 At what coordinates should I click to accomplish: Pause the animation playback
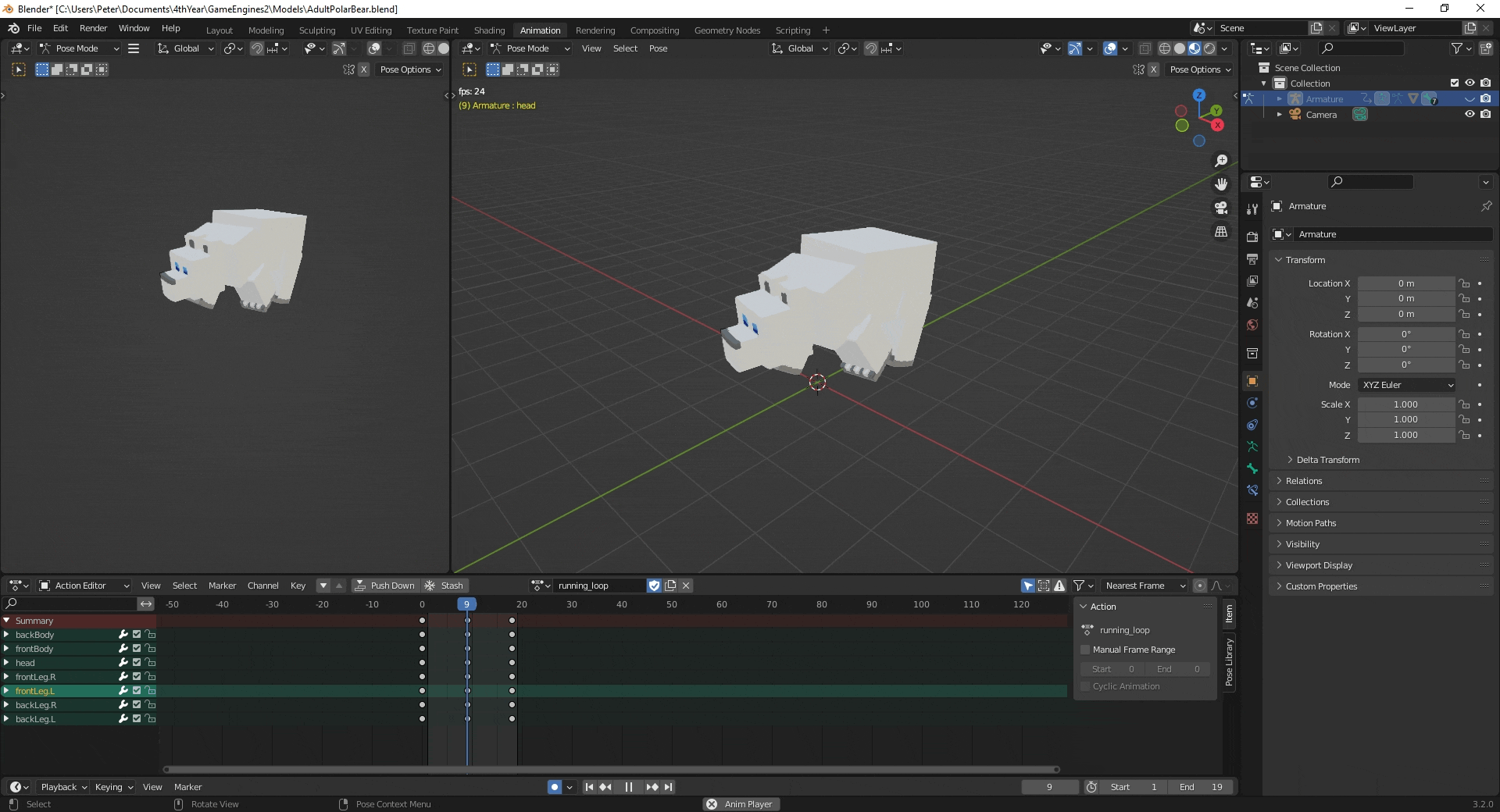[x=628, y=787]
